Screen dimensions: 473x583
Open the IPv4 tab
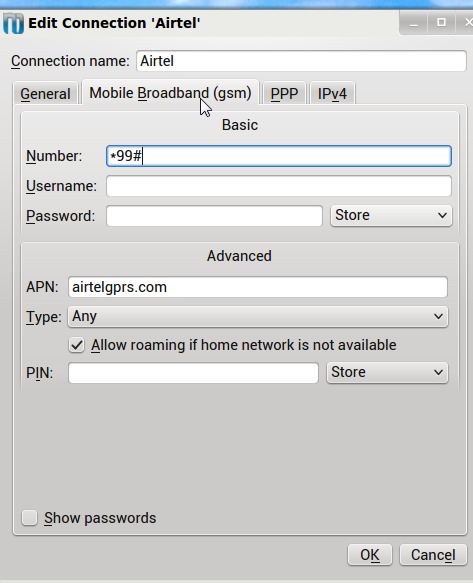332,93
